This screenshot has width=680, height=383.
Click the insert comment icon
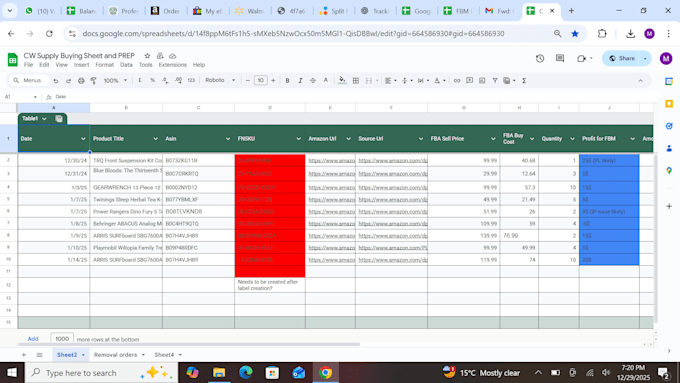[x=469, y=80]
